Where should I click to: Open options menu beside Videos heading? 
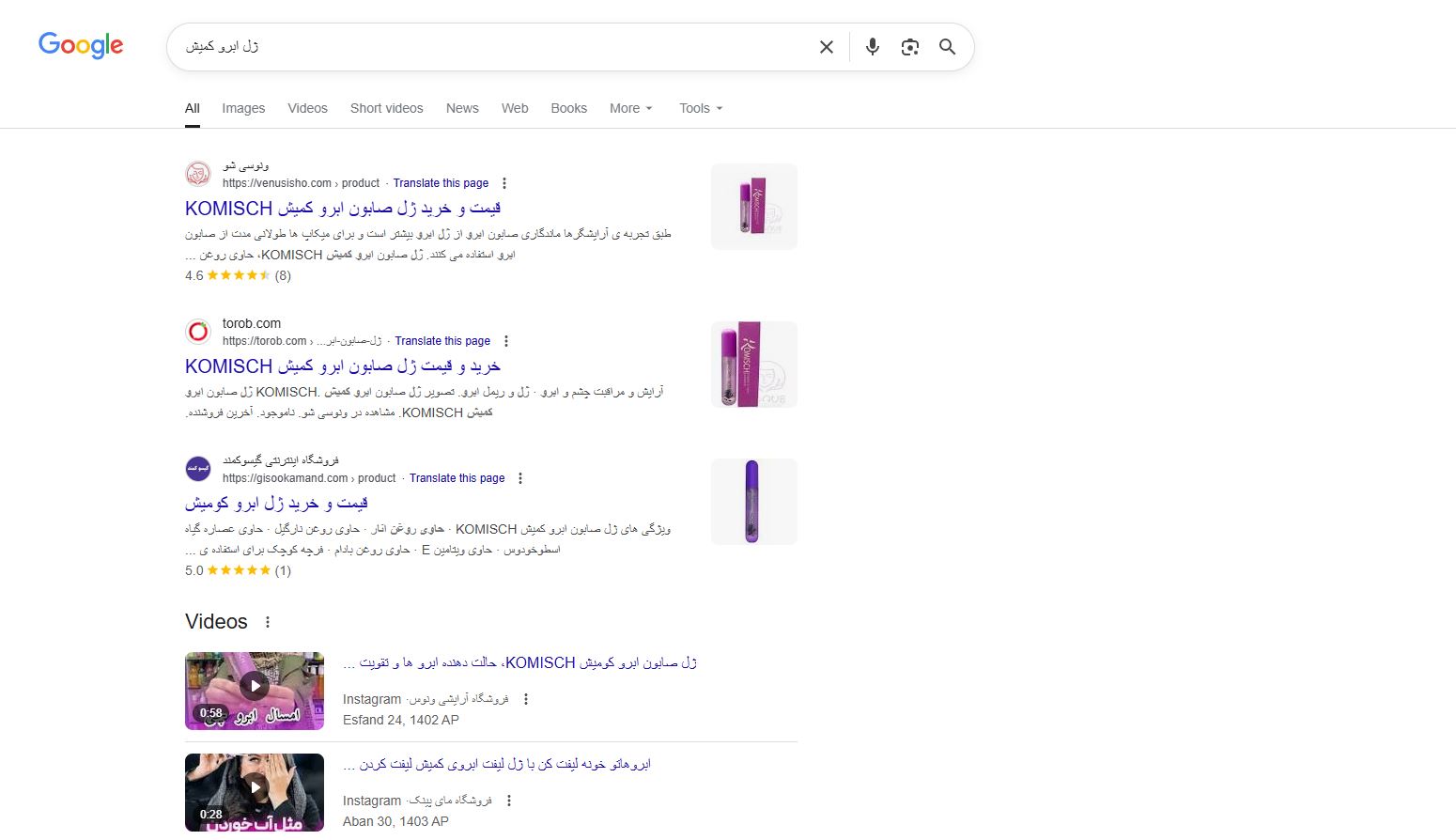(x=268, y=622)
